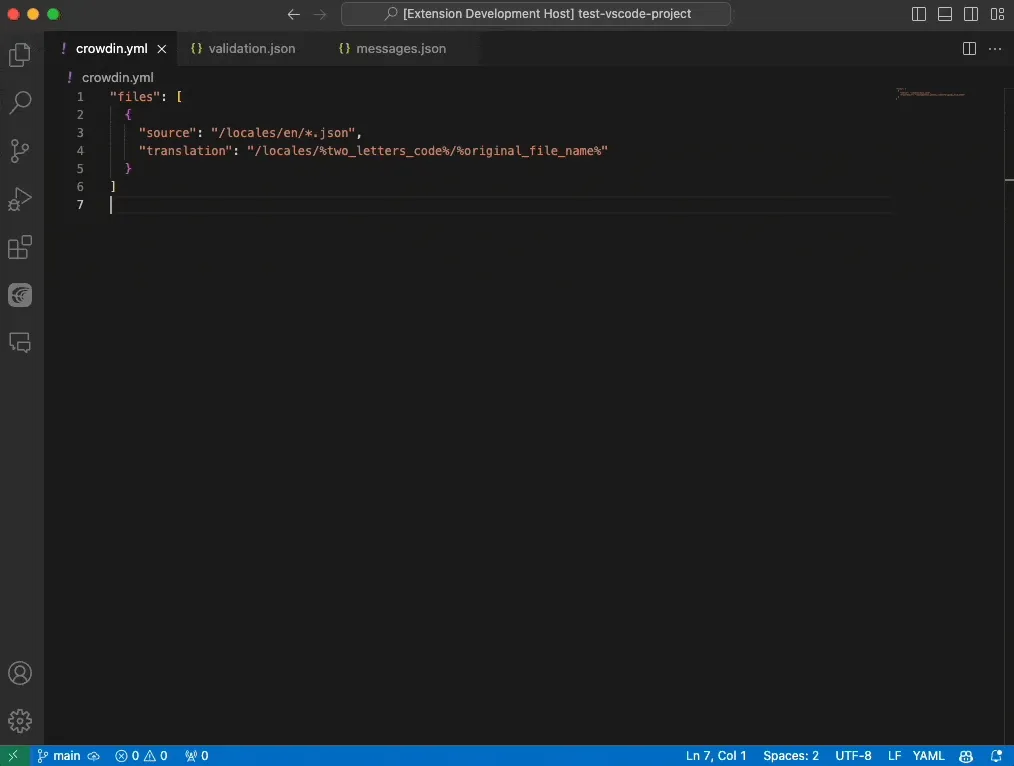Click Ln 7, Col 1 to go to line
1014x766 pixels.
715,755
